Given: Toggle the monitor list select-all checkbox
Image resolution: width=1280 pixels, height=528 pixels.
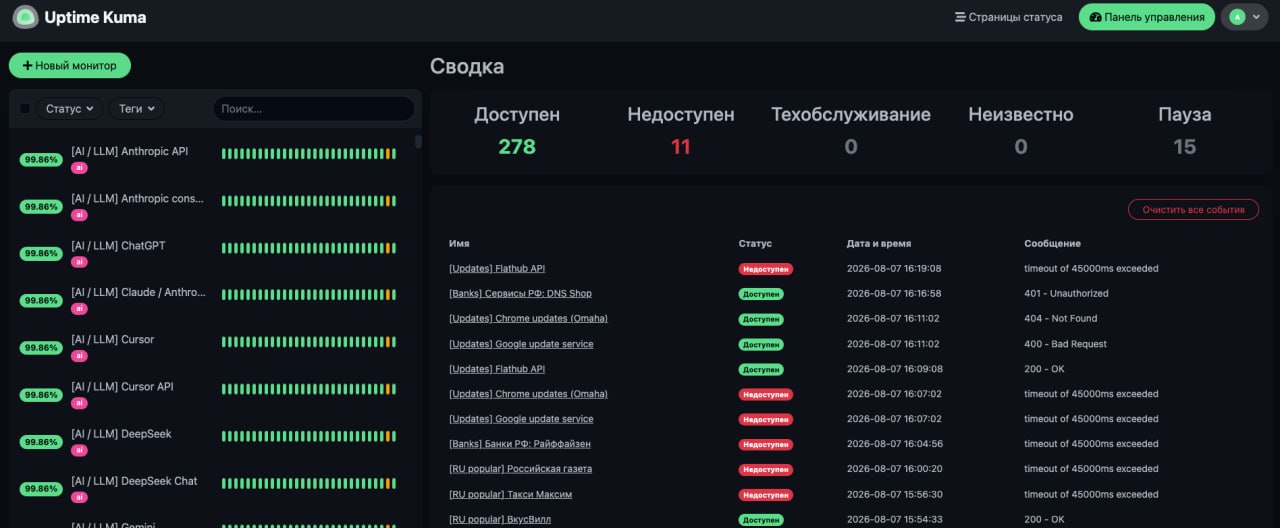Looking at the screenshot, I should pos(25,108).
